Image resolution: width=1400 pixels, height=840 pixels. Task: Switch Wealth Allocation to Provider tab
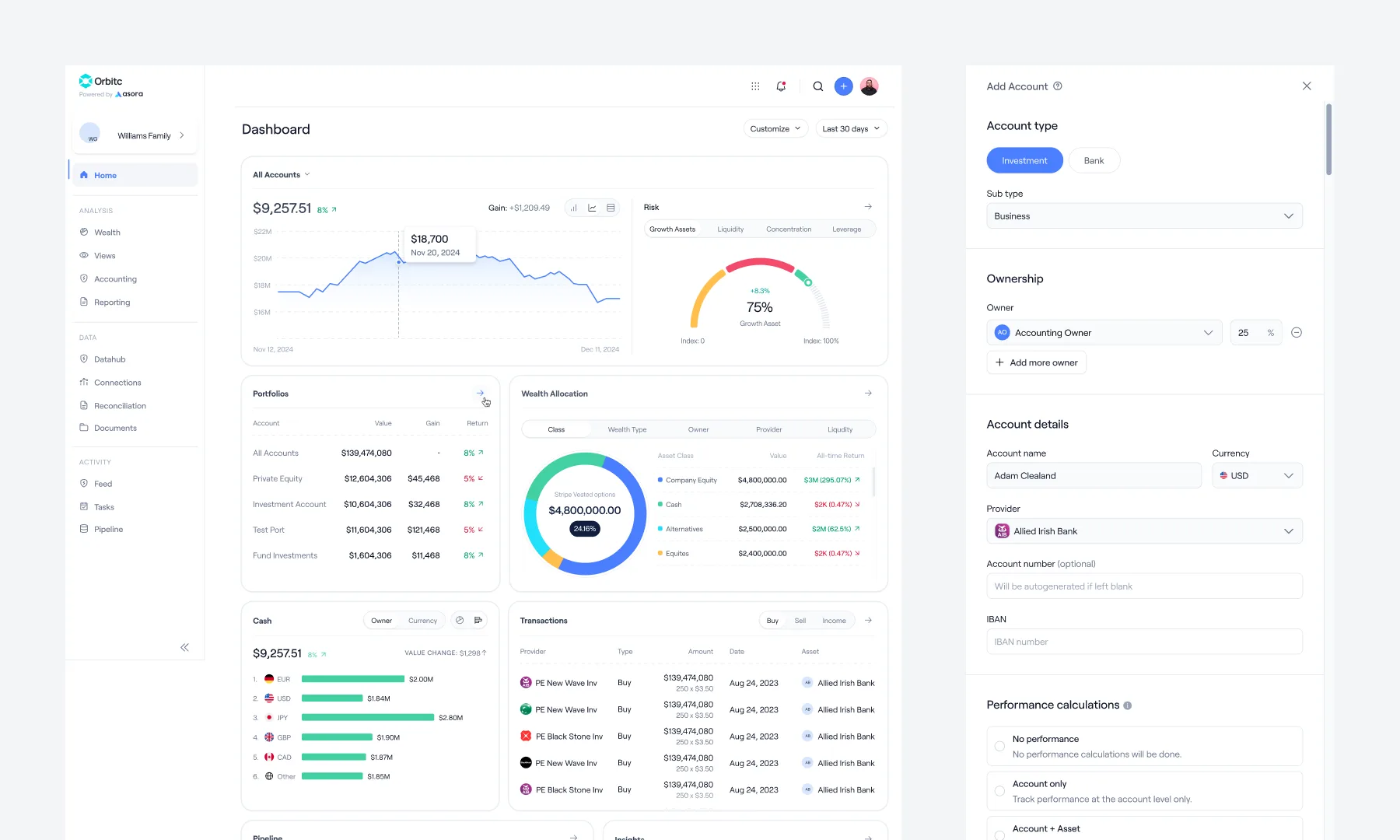click(768, 429)
